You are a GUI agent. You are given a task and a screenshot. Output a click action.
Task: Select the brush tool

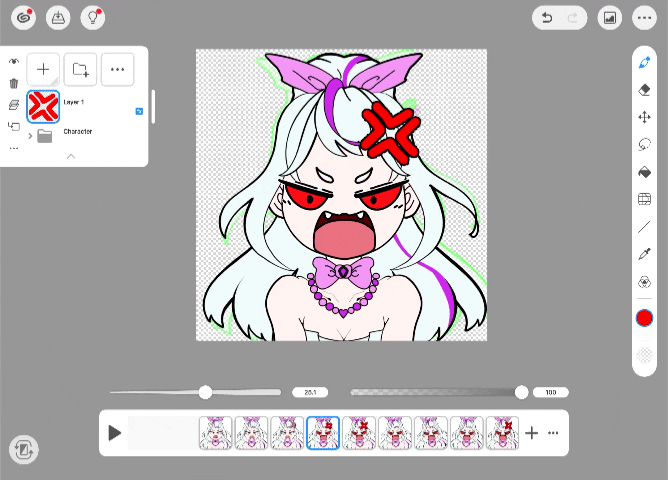tap(645, 63)
